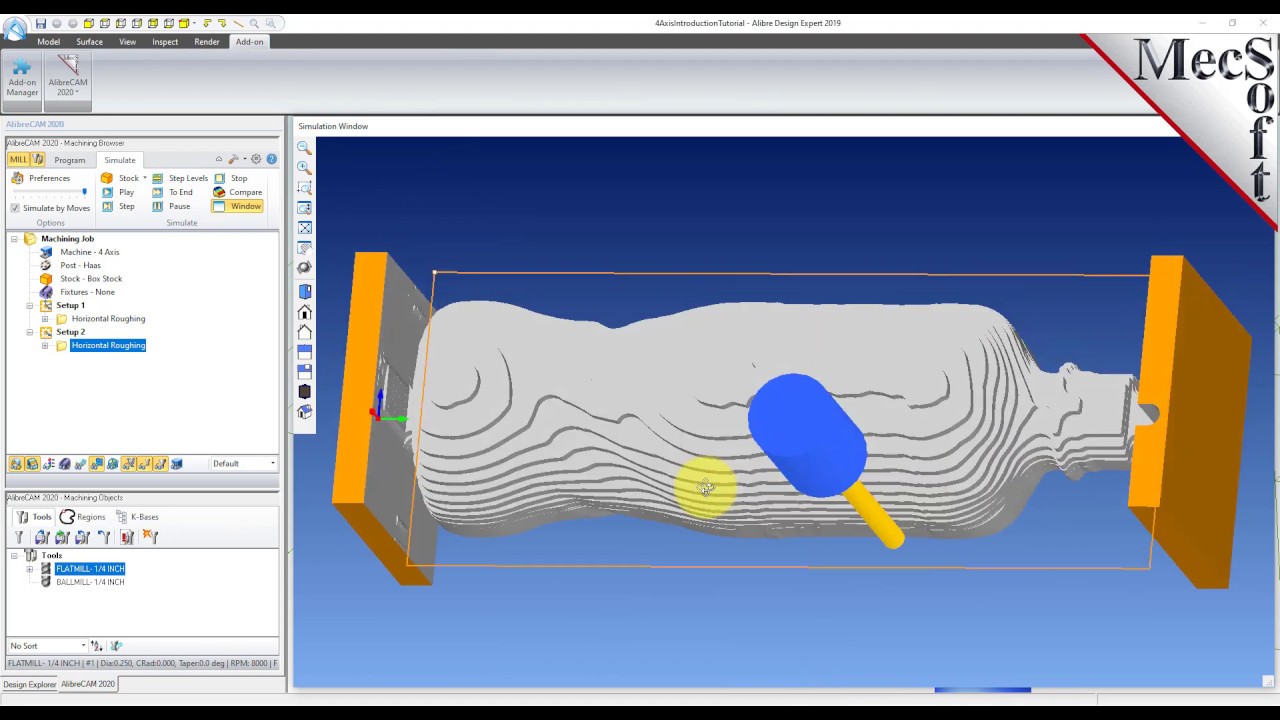Open the Stock dropdown arrow
This screenshot has height=720, width=1280.
[145, 178]
